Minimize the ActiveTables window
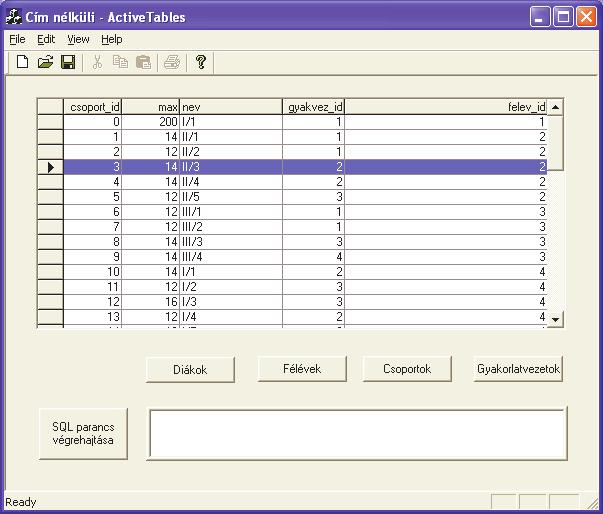The image size is (603, 514). click(x=540, y=17)
